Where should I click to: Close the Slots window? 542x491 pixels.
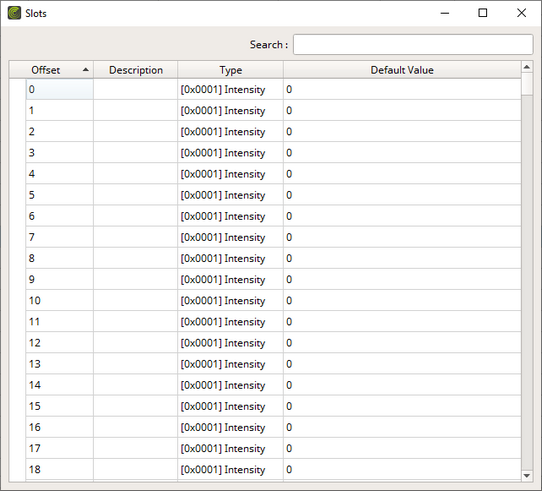521,13
